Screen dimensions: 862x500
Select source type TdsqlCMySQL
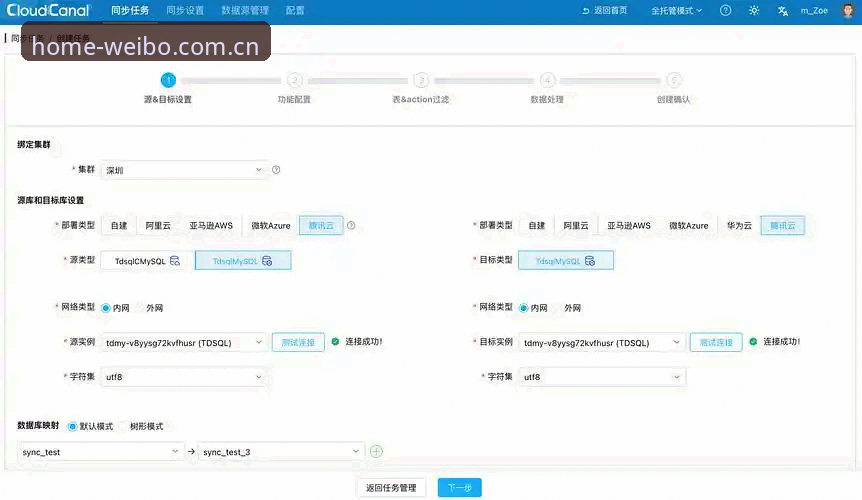(x=147, y=260)
